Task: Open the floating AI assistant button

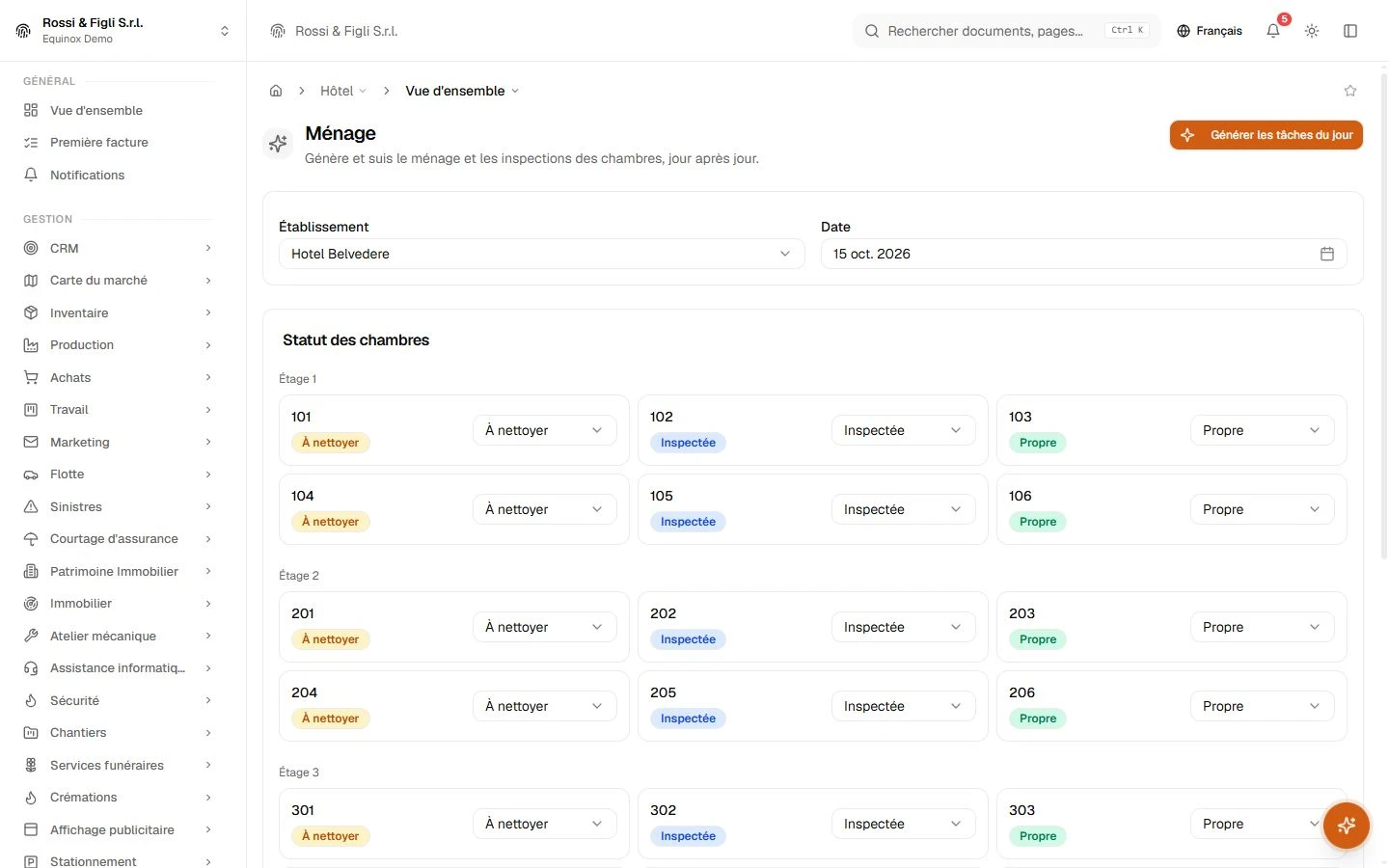Action: [1347, 826]
